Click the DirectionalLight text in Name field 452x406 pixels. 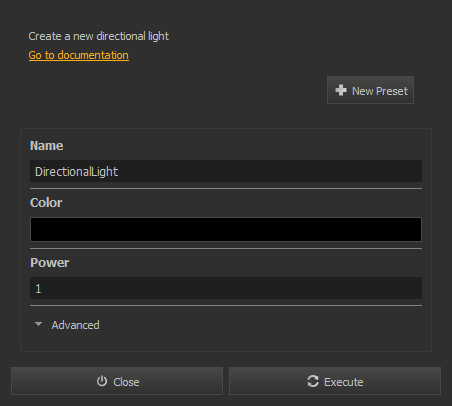coord(76,172)
